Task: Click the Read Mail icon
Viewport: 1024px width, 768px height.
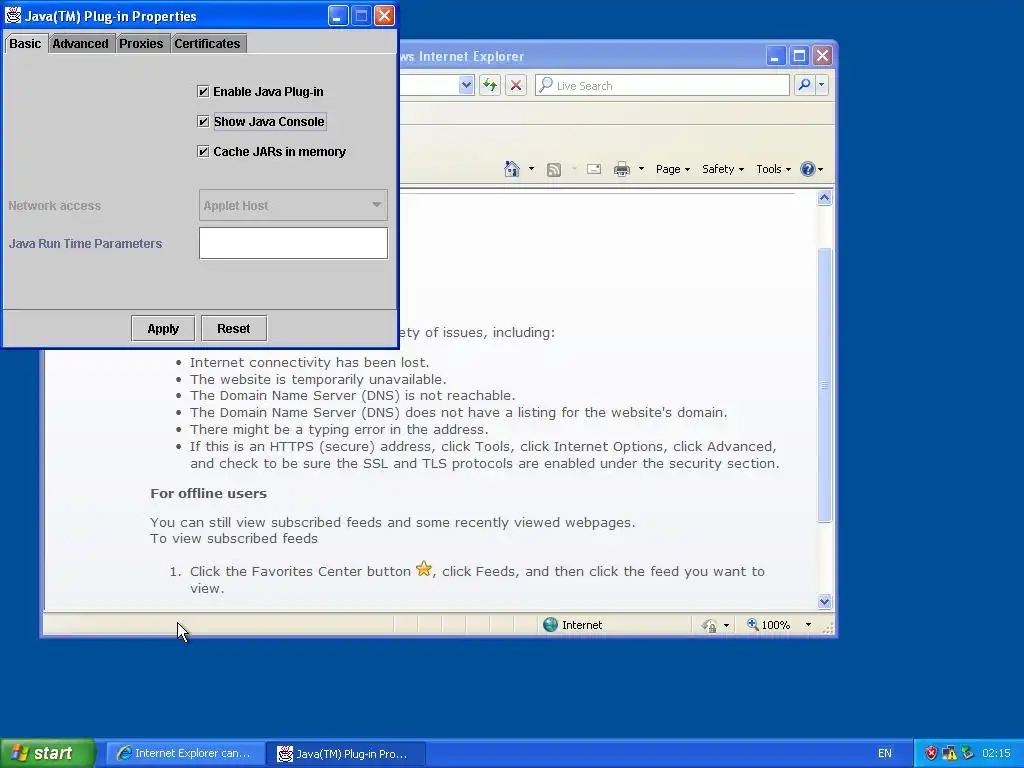Action: (594, 170)
